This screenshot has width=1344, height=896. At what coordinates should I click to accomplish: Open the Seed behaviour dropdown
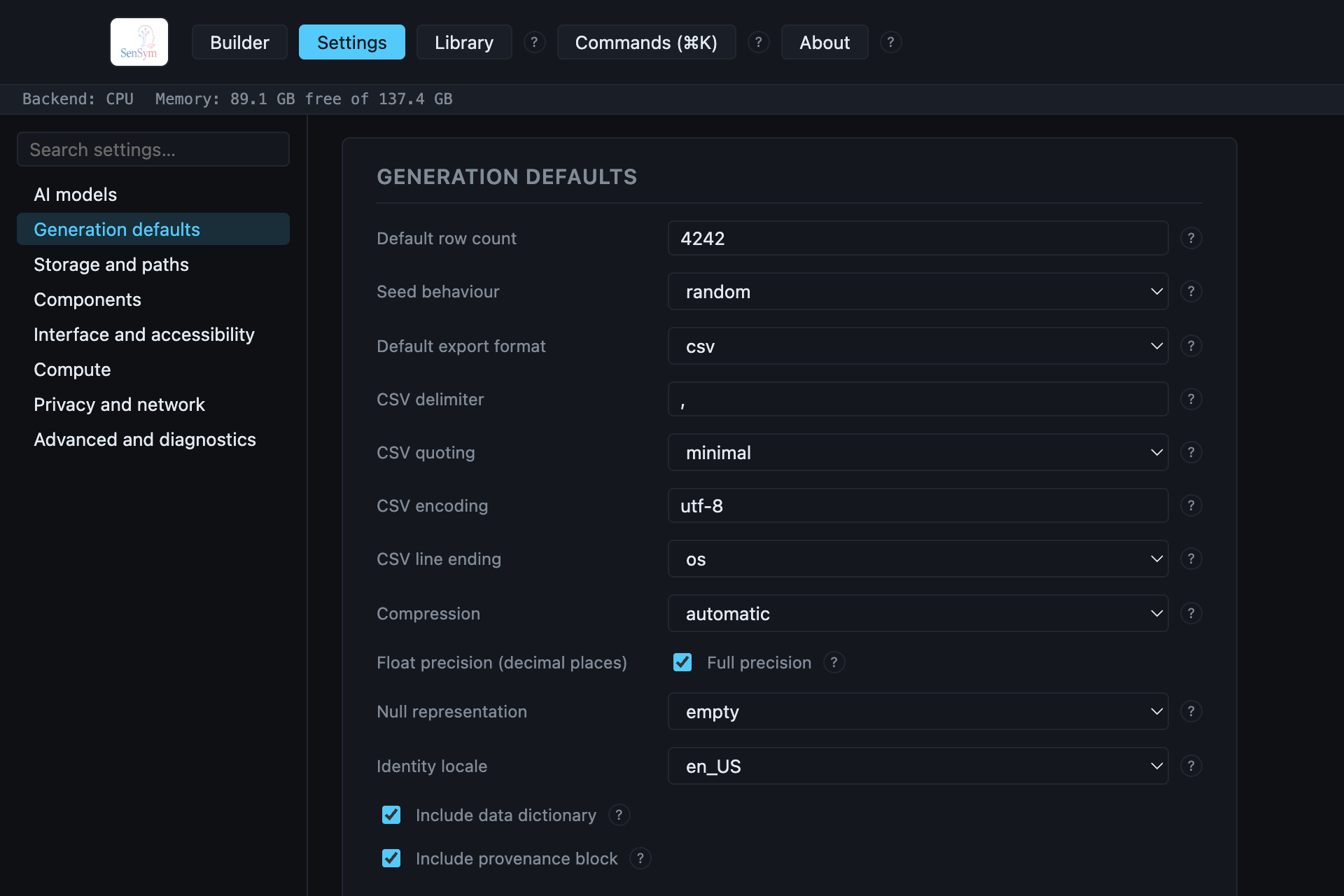(918, 291)
